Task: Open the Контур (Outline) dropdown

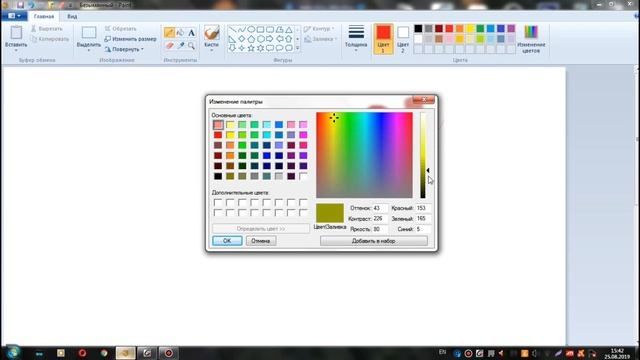Action: pos(319,29)
